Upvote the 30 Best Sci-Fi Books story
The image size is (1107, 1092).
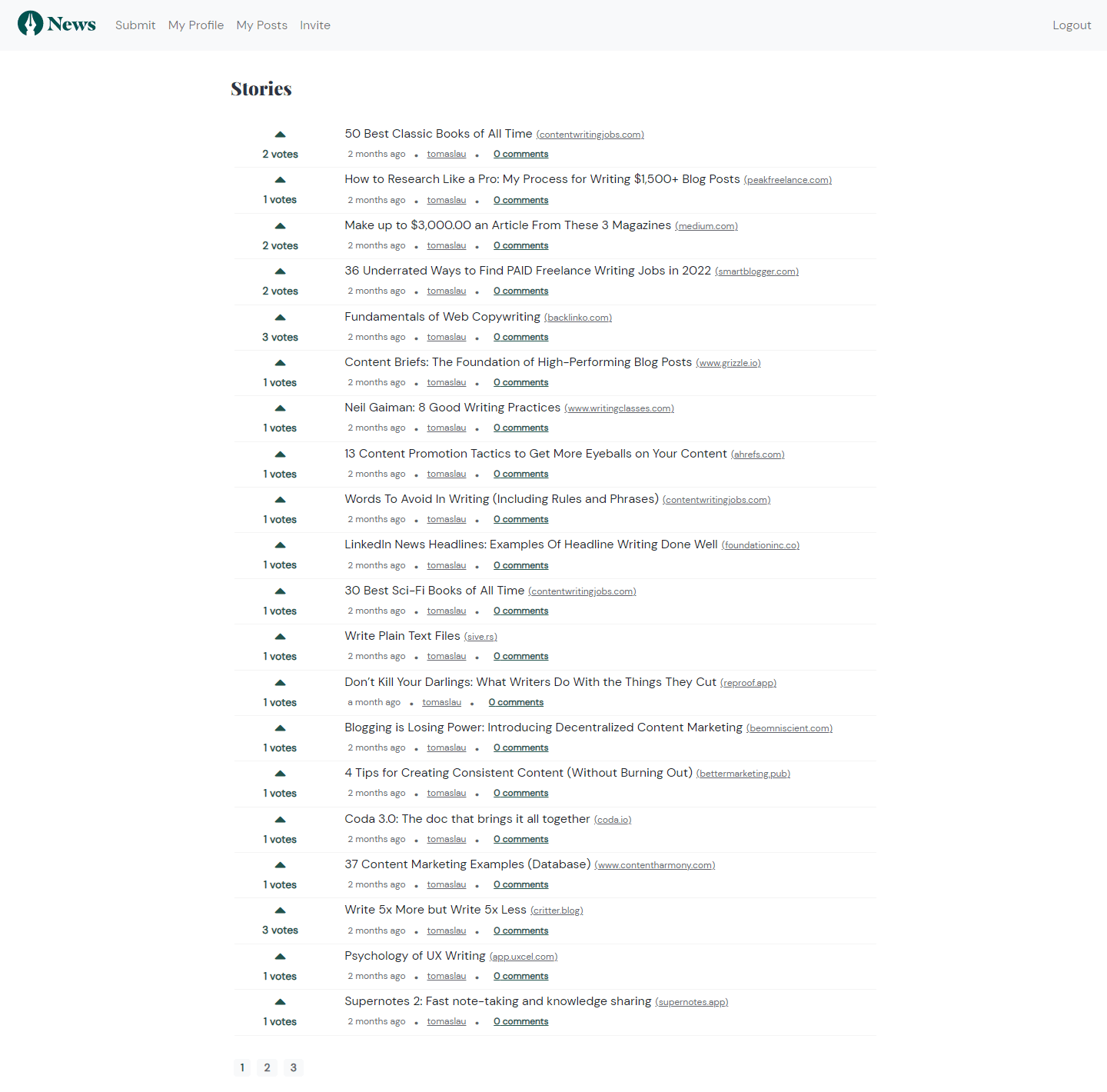click(x=280, y=590)
